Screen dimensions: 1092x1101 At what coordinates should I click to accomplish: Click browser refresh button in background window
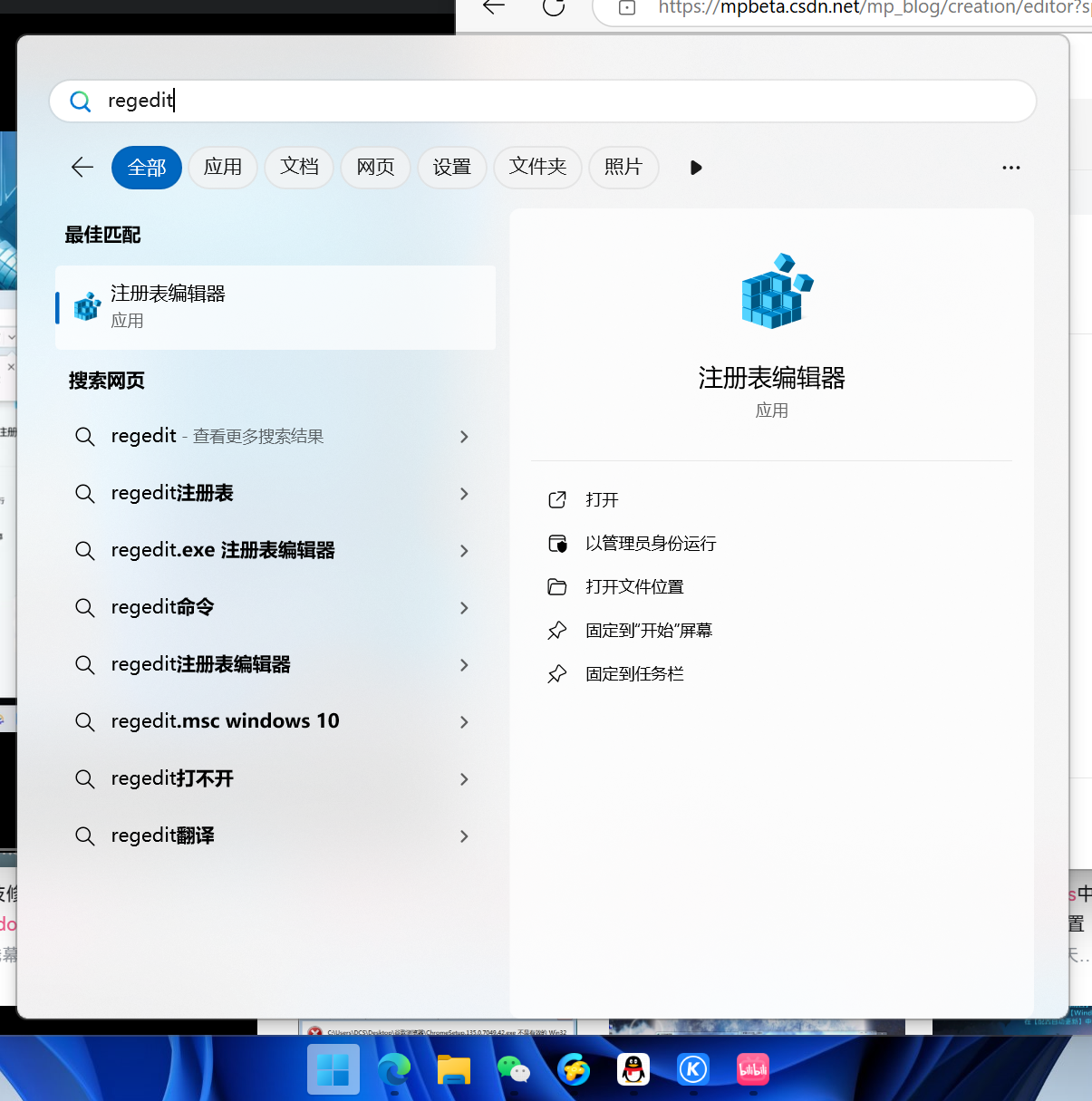coord(554,7)
